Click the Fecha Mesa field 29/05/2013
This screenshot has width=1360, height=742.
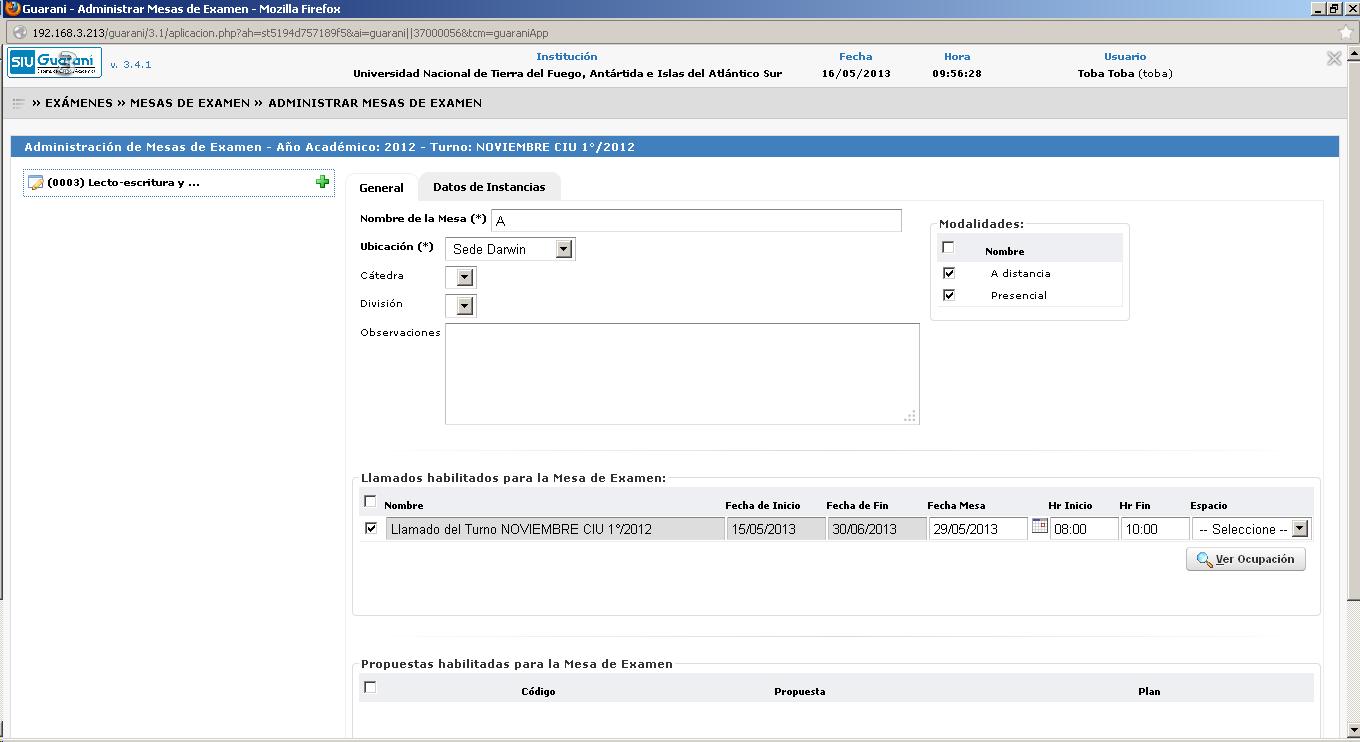[x=978, y=529]
